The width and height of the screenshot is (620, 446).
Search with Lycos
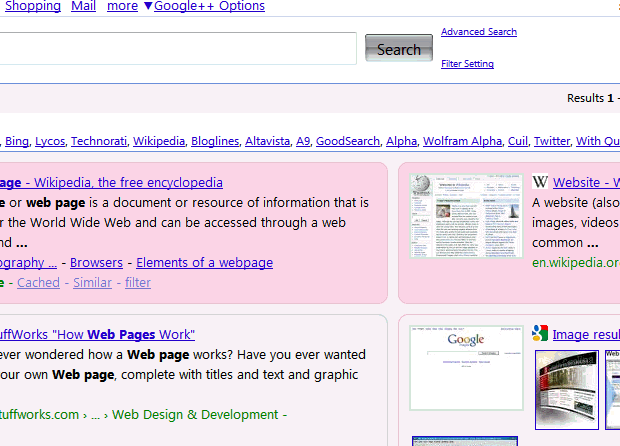[x=50, y=141]
